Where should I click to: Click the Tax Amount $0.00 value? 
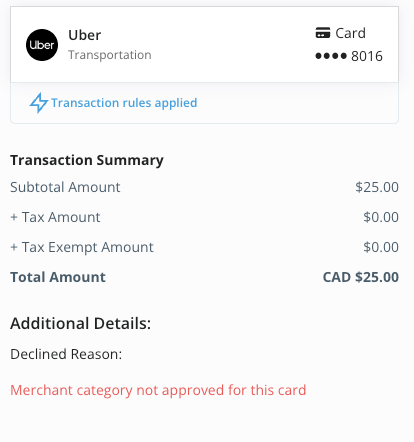pos(381,217)
